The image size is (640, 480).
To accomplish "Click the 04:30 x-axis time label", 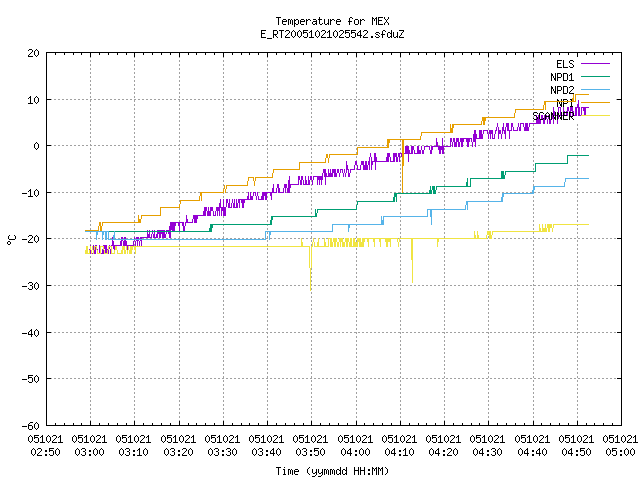I will pos(488,452).
